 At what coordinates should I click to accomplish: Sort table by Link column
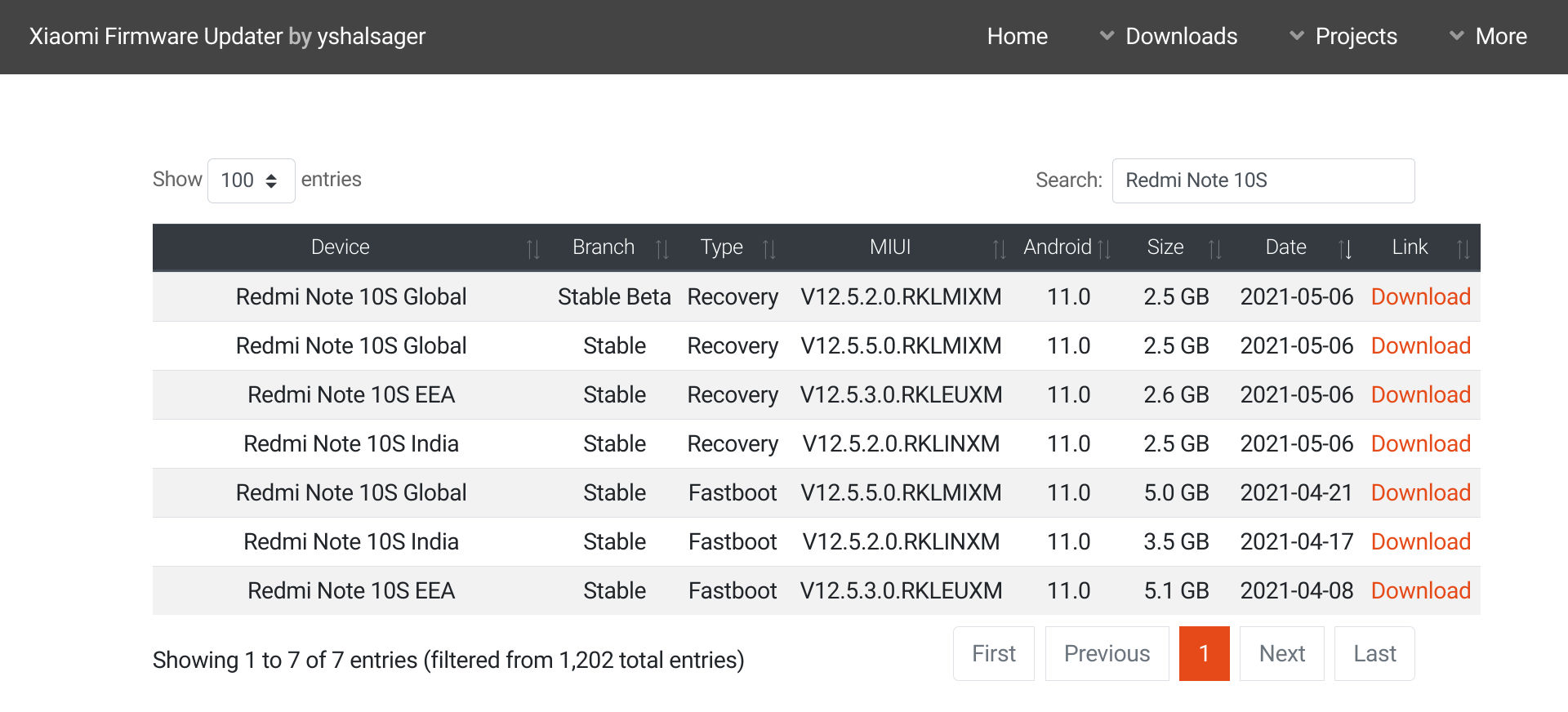(x=1421, y=247)
